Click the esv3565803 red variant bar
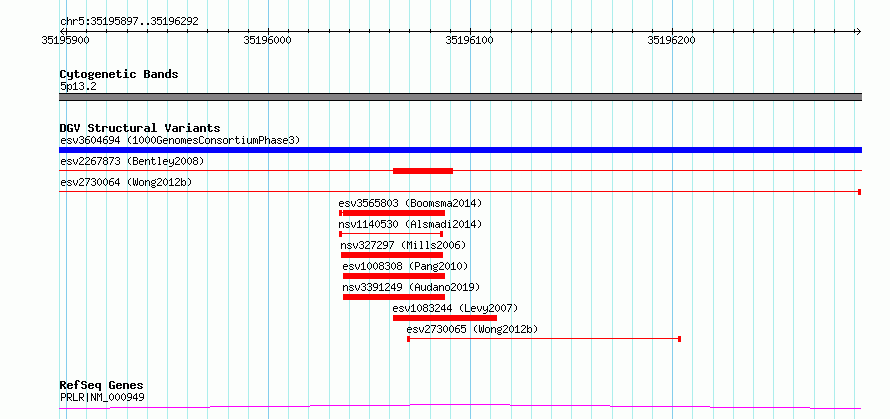Image resolution: width=890 pixels, height=419 pixels. click(x=392, y=213)
